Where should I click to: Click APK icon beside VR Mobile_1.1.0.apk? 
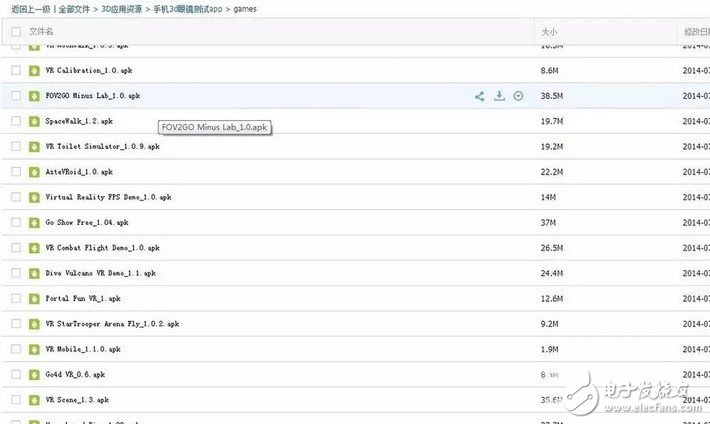(x=37, y=349)
